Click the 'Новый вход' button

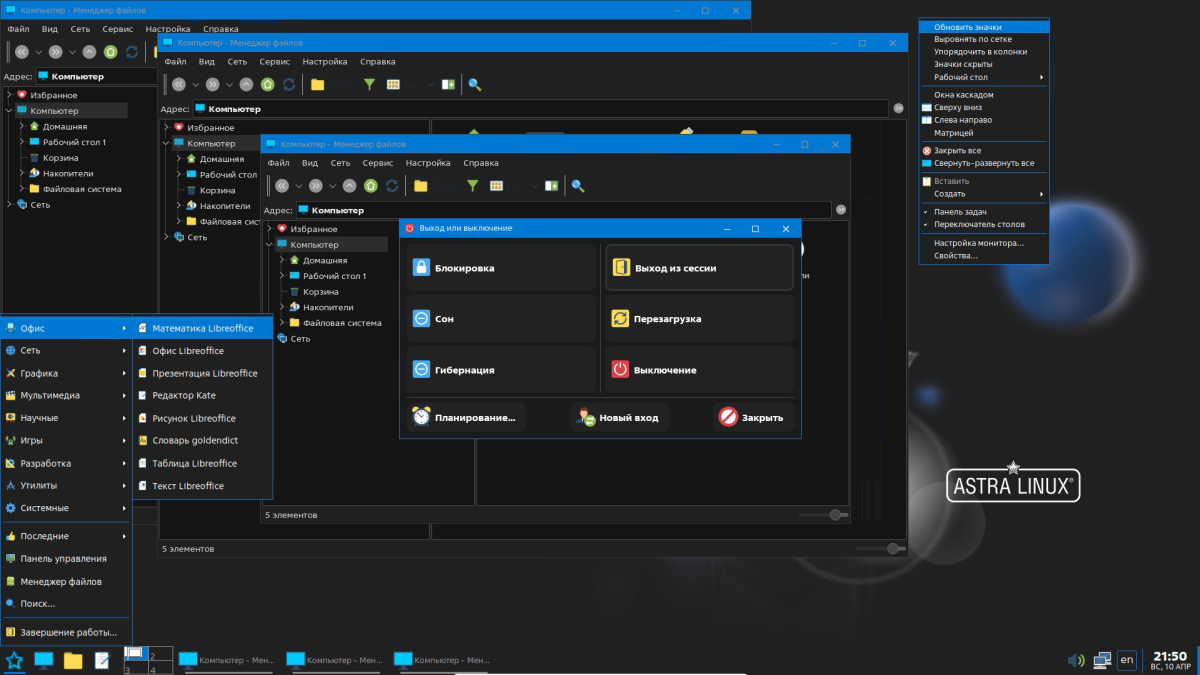coord(619,417)
